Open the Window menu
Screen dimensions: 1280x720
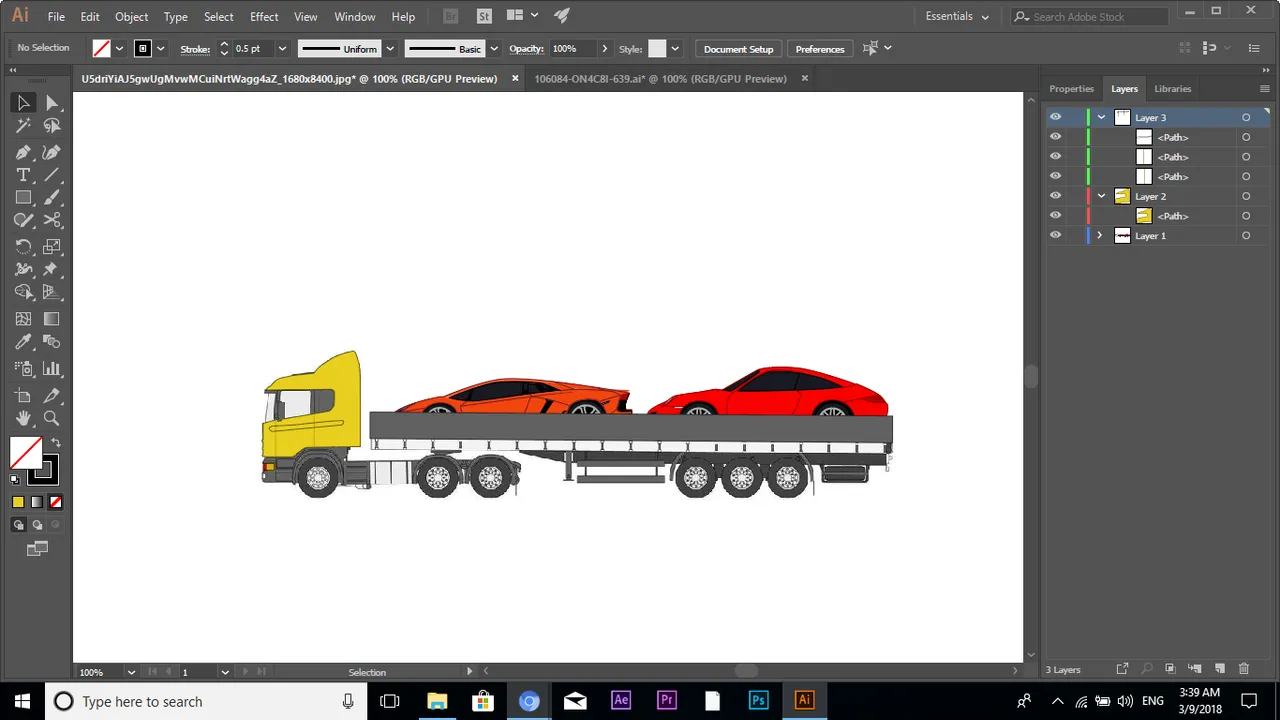[354, 17]
